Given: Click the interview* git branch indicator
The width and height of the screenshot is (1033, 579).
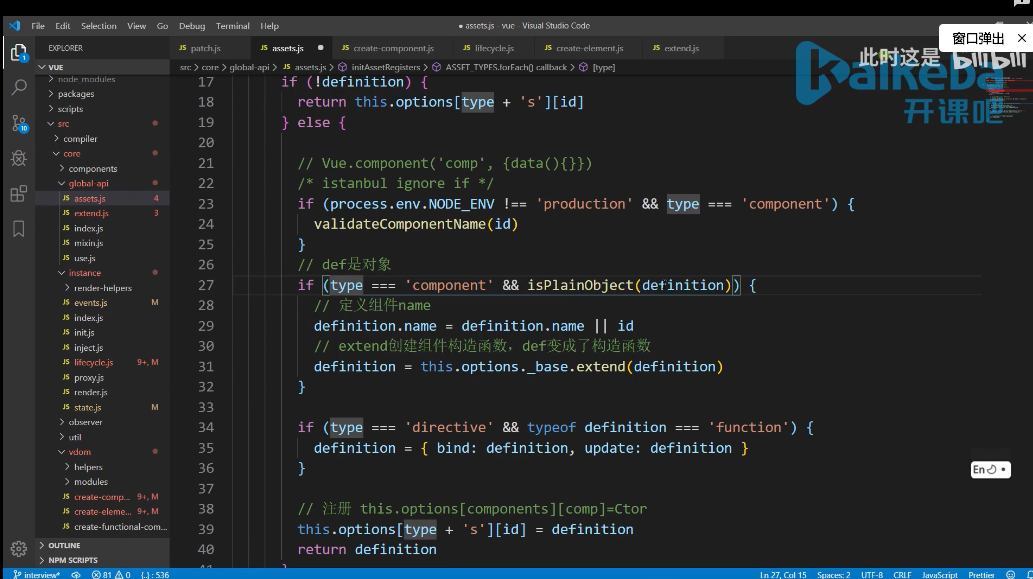Looking at the screenshot, I should (x=37, y=574).
